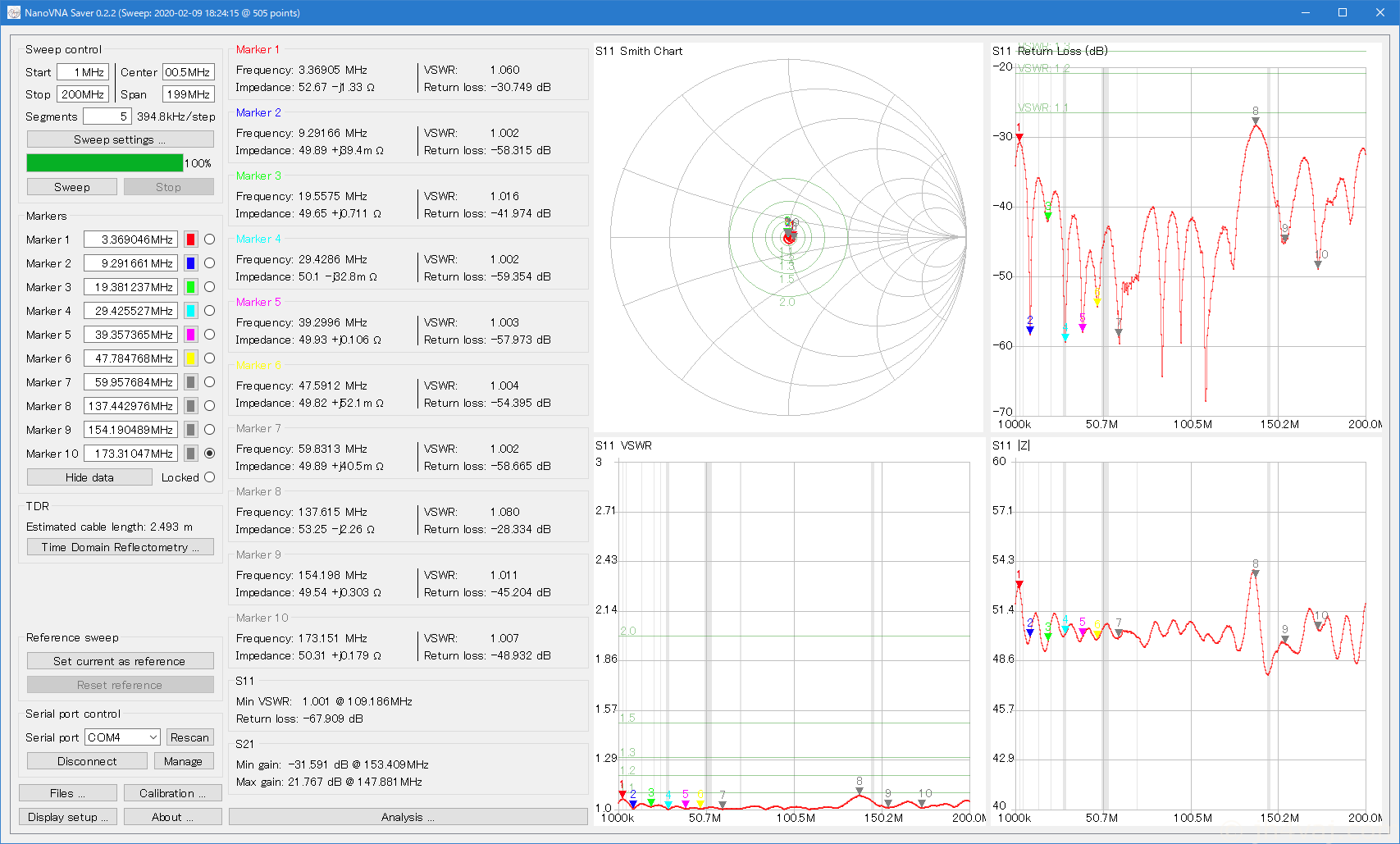
Task: Select the Marker 3 radio button
Action: point(210,287)
